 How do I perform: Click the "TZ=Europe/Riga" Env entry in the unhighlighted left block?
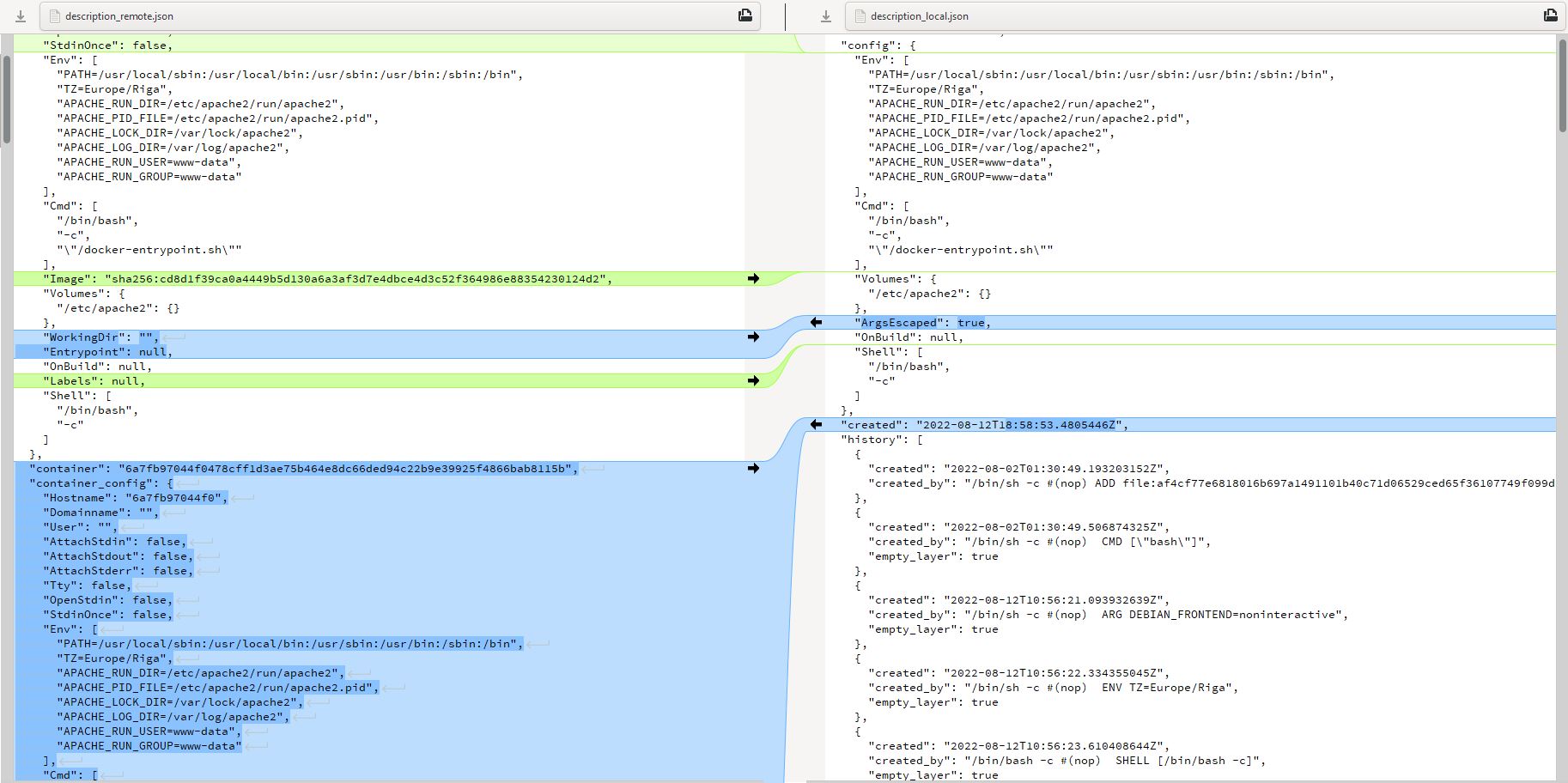click(x=114, y=89)
